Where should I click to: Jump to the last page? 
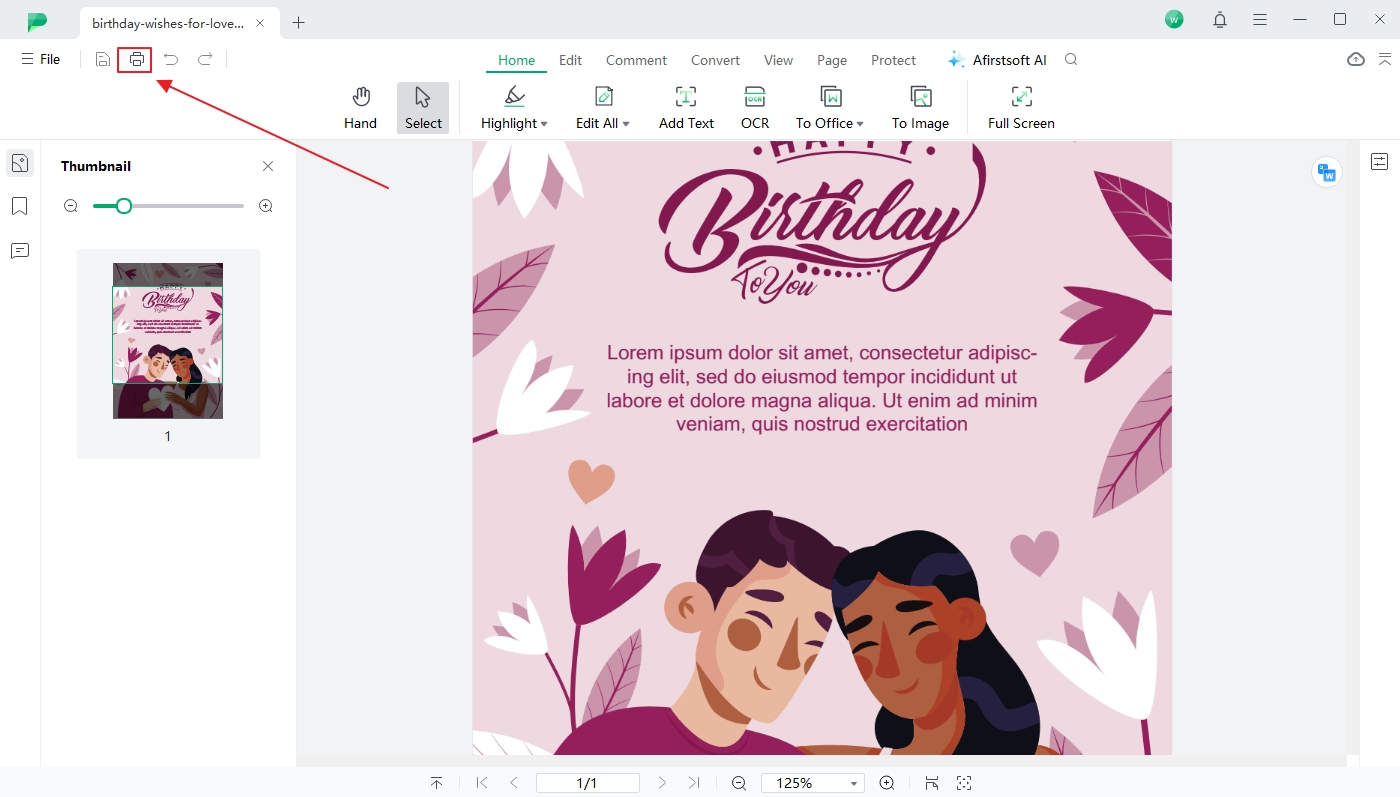(x=694, y=783)
